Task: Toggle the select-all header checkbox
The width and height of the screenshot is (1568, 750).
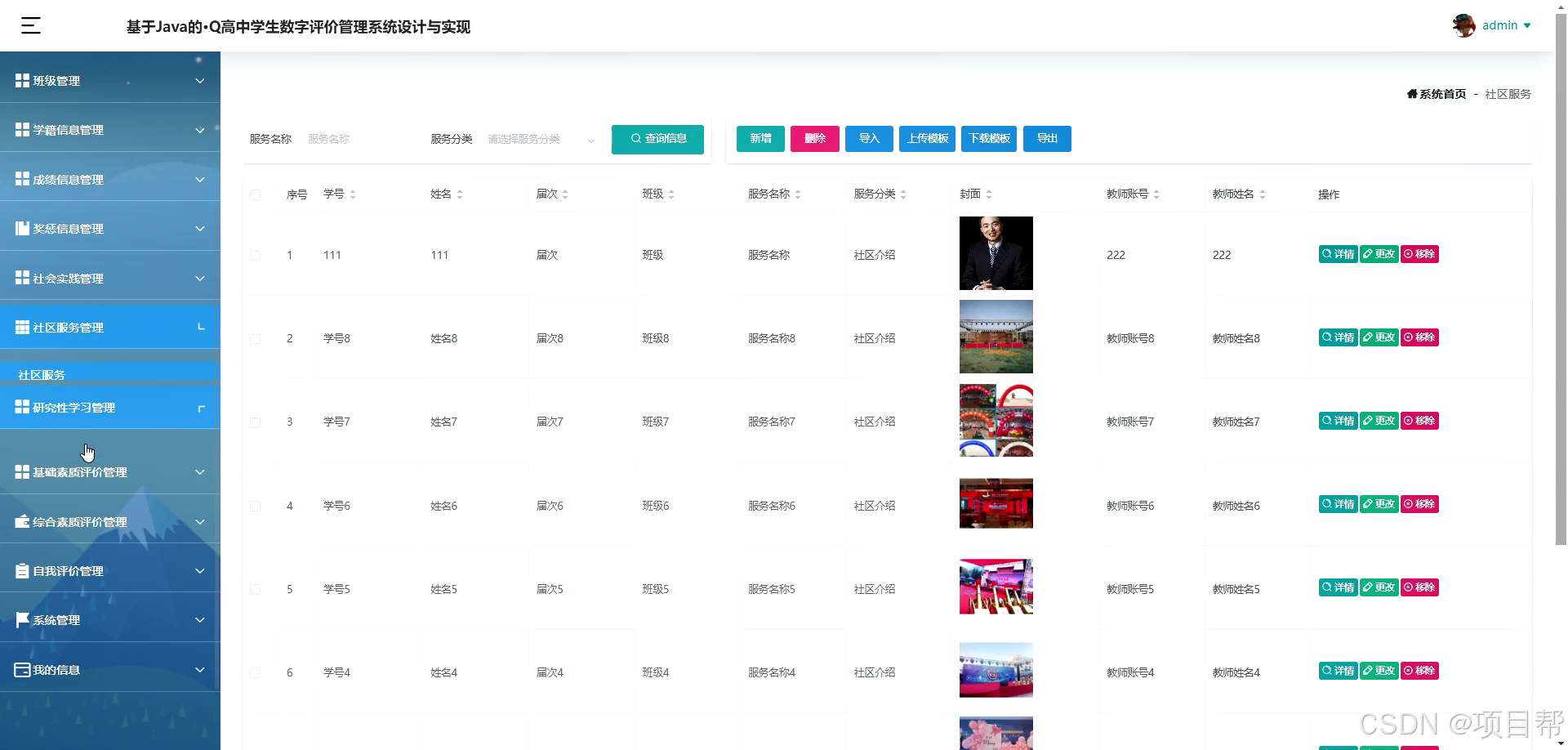Action: [x=256, y=194]
